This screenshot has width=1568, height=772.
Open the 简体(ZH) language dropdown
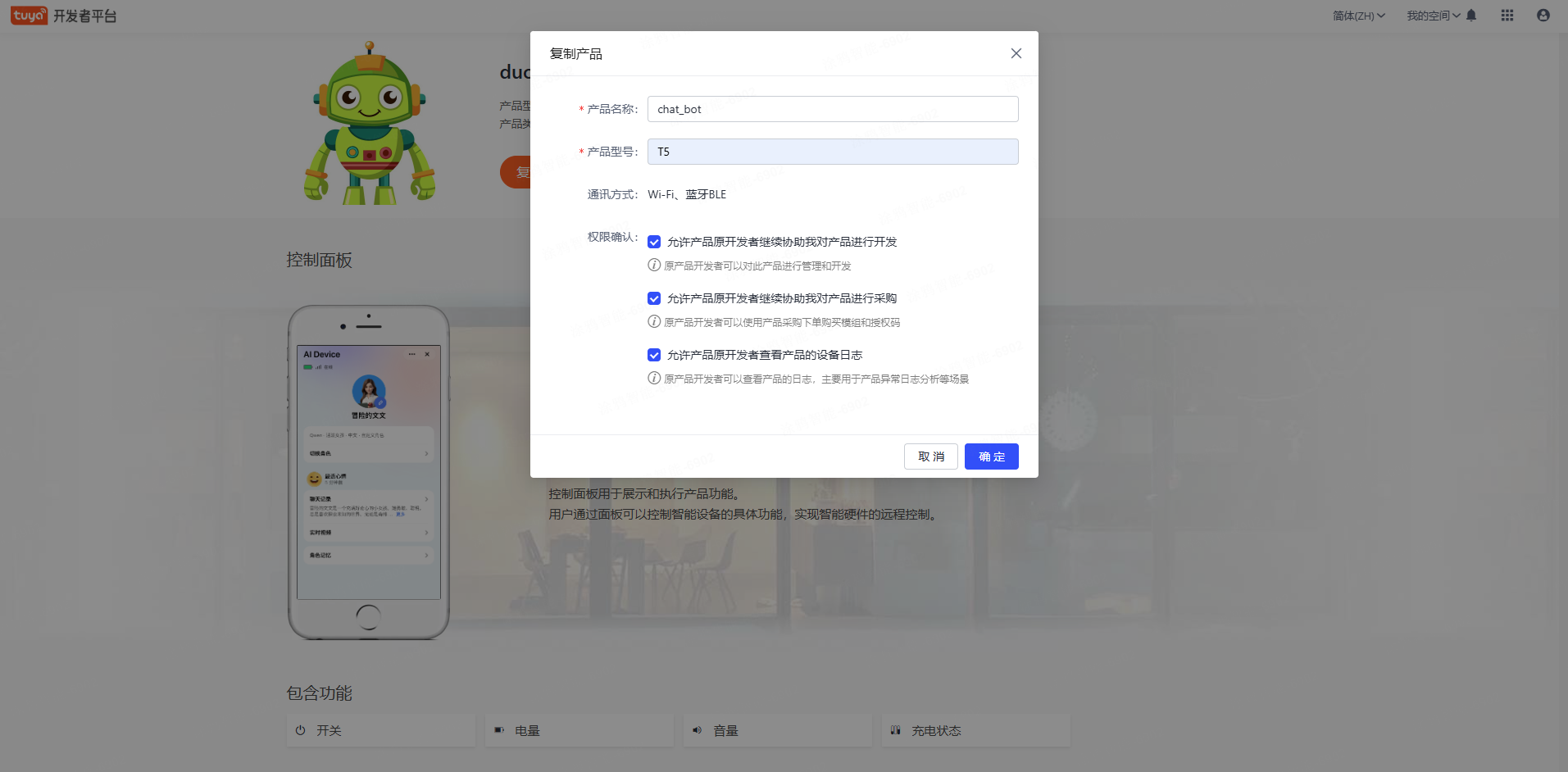pyautogui.click(x=1358, y=16)
